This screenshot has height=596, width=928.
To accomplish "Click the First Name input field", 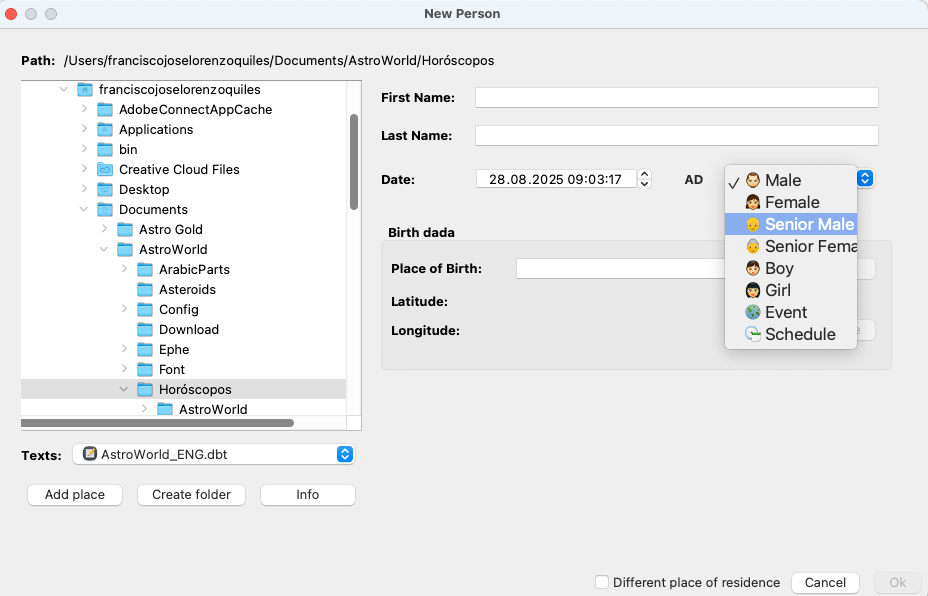I will 676,97.
